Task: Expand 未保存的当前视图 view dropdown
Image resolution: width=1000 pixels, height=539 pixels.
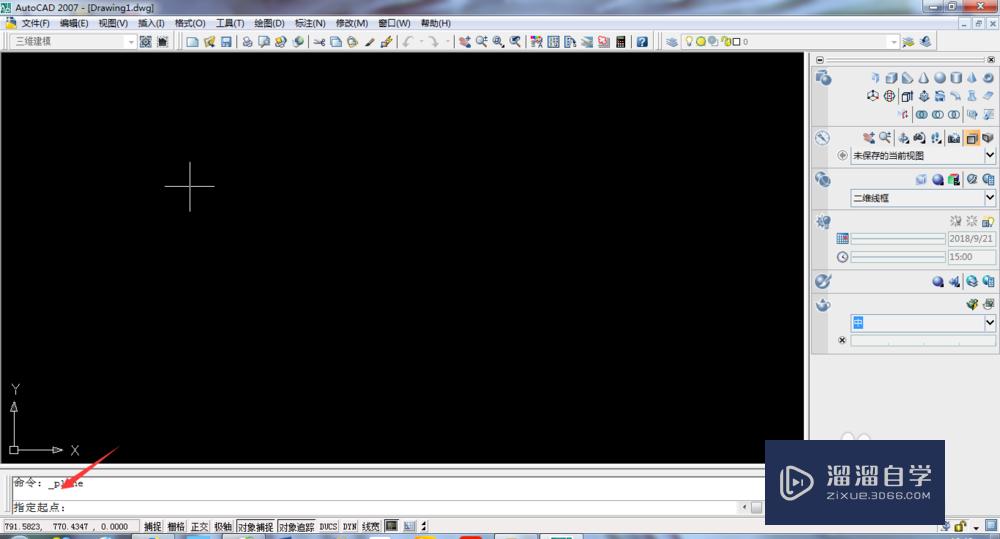Action: point(990,155)
